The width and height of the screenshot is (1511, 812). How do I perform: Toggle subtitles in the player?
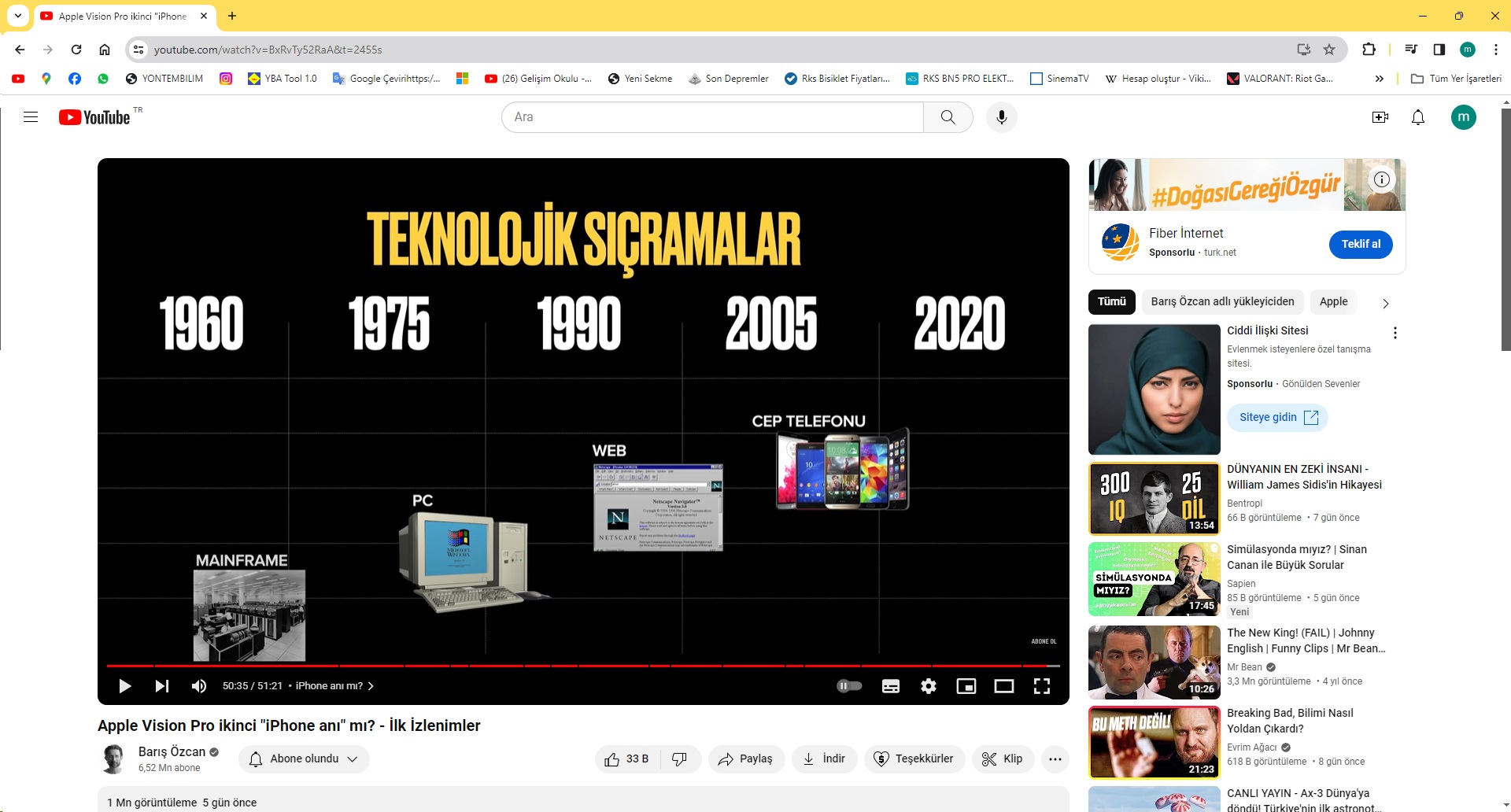coord(891,686)
